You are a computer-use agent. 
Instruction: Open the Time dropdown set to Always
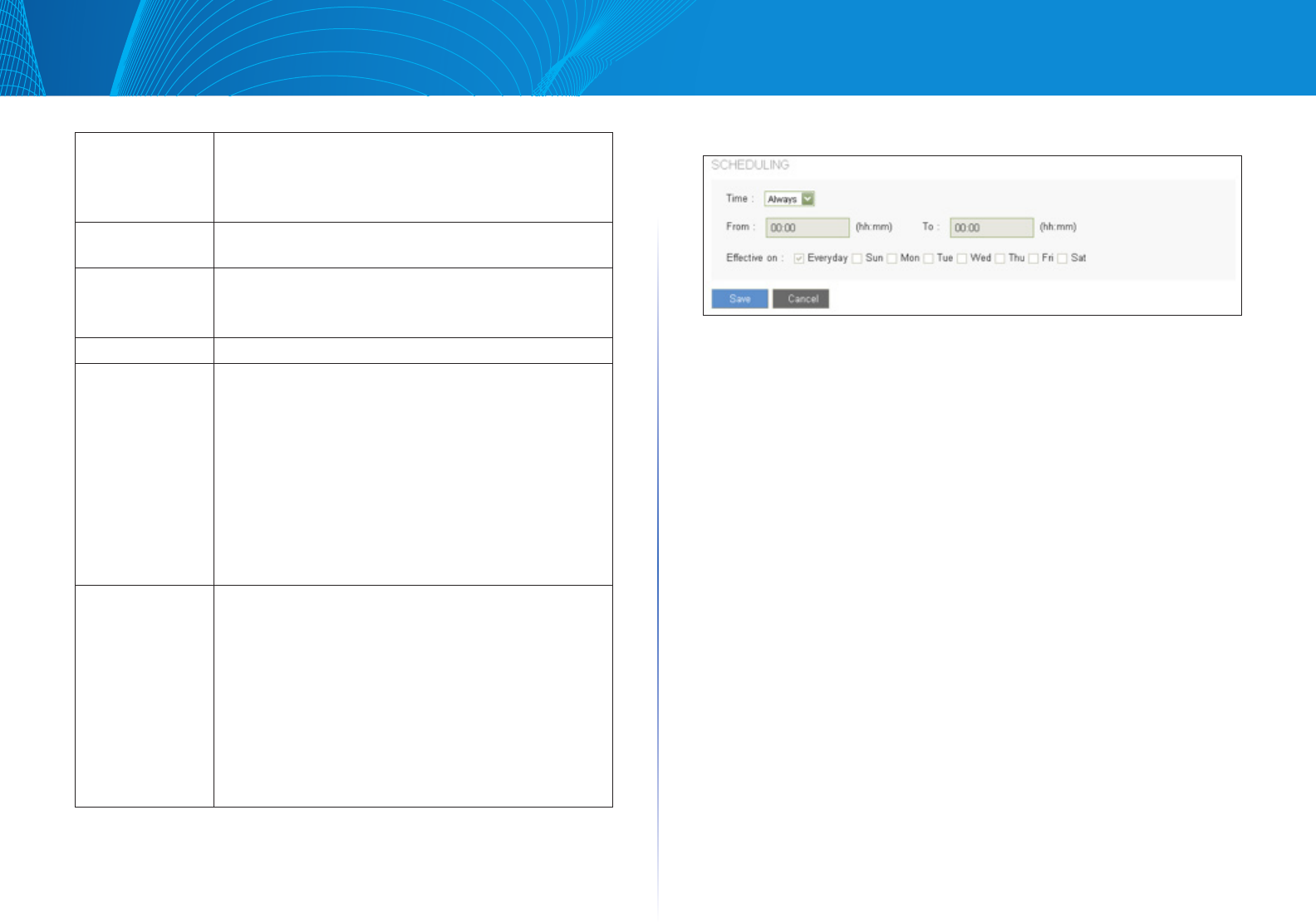pyautogui.click(x=789, y=199)
